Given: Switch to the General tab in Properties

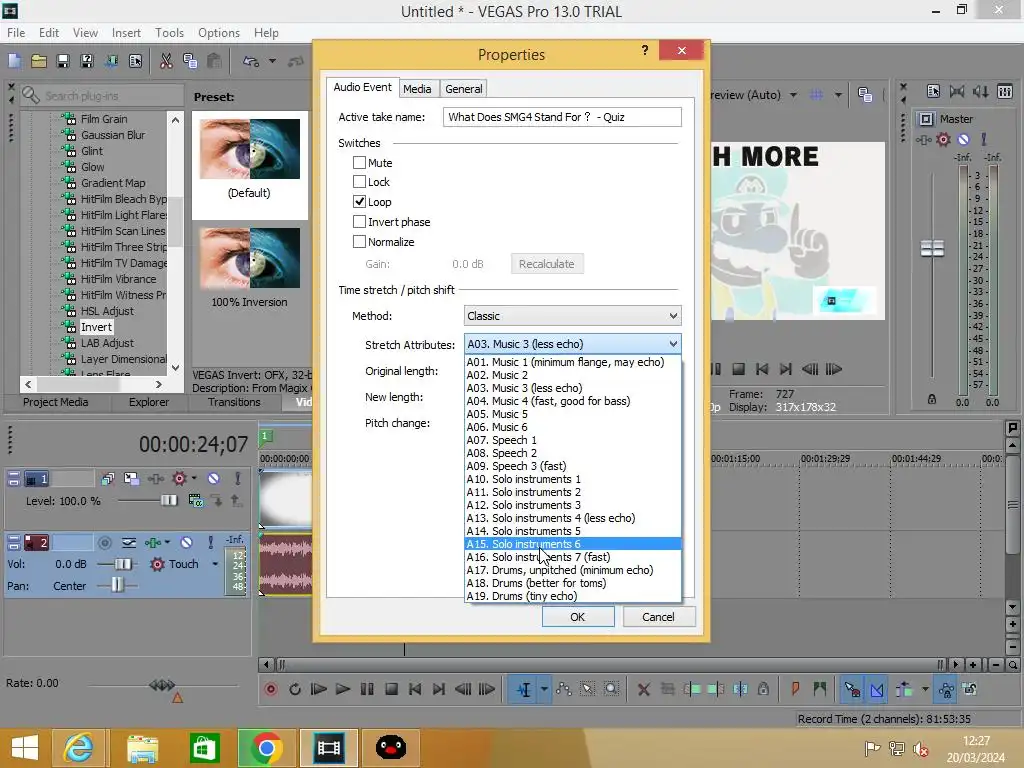Looking at the screenshot, I should (464, 89).
